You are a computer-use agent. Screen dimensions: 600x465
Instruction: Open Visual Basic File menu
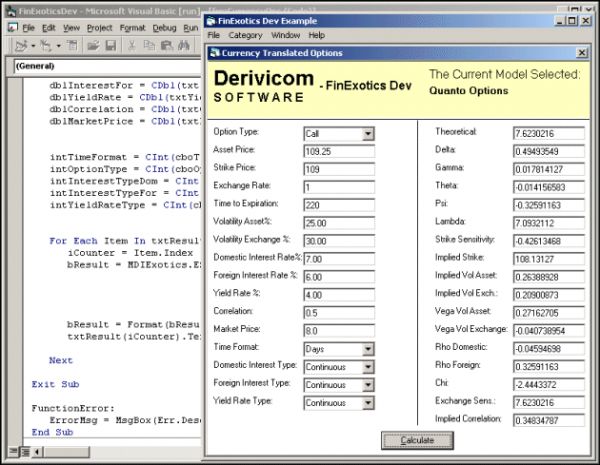(28, 28)
